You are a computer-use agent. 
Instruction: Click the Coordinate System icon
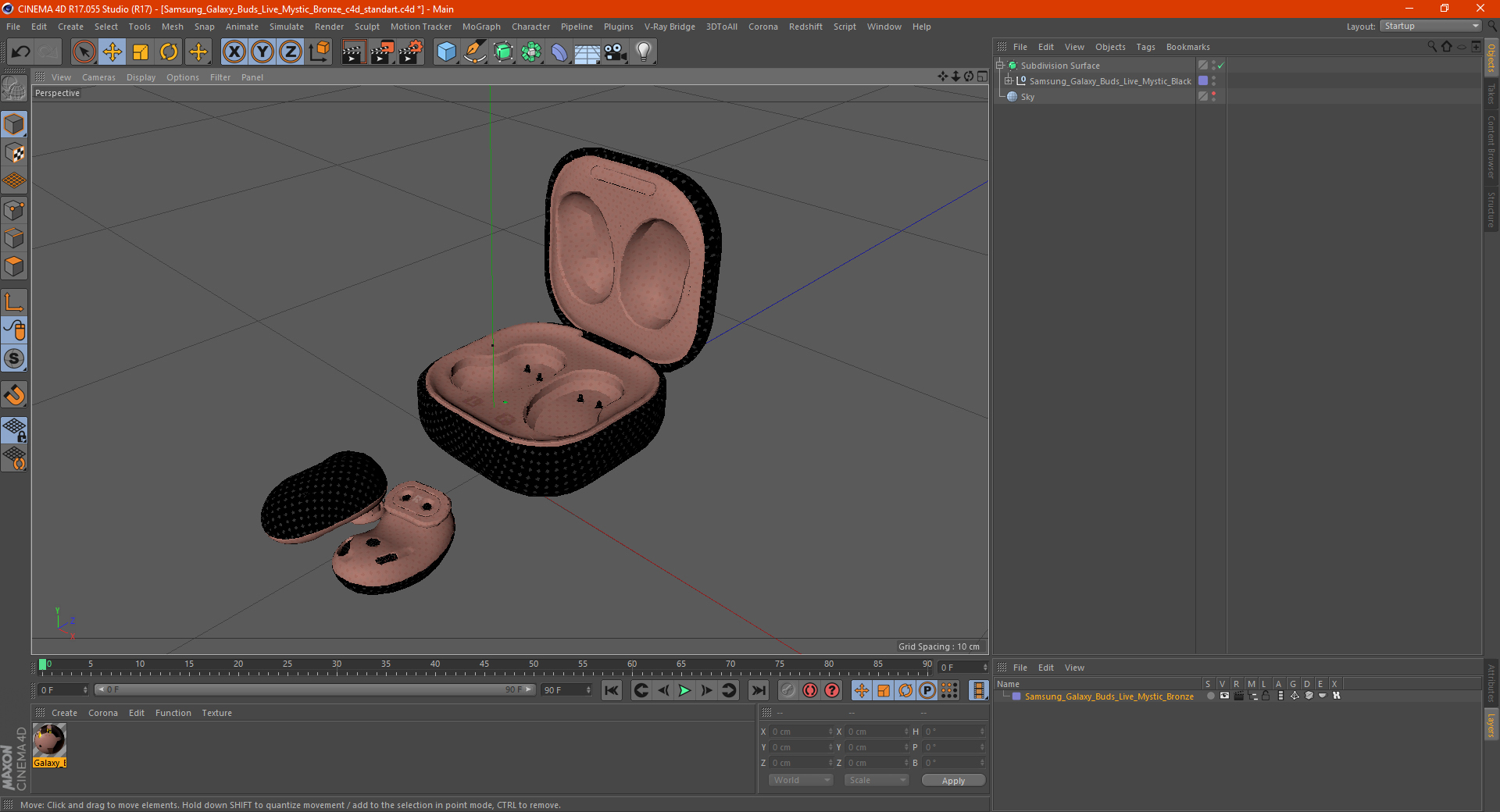(319, 52)
